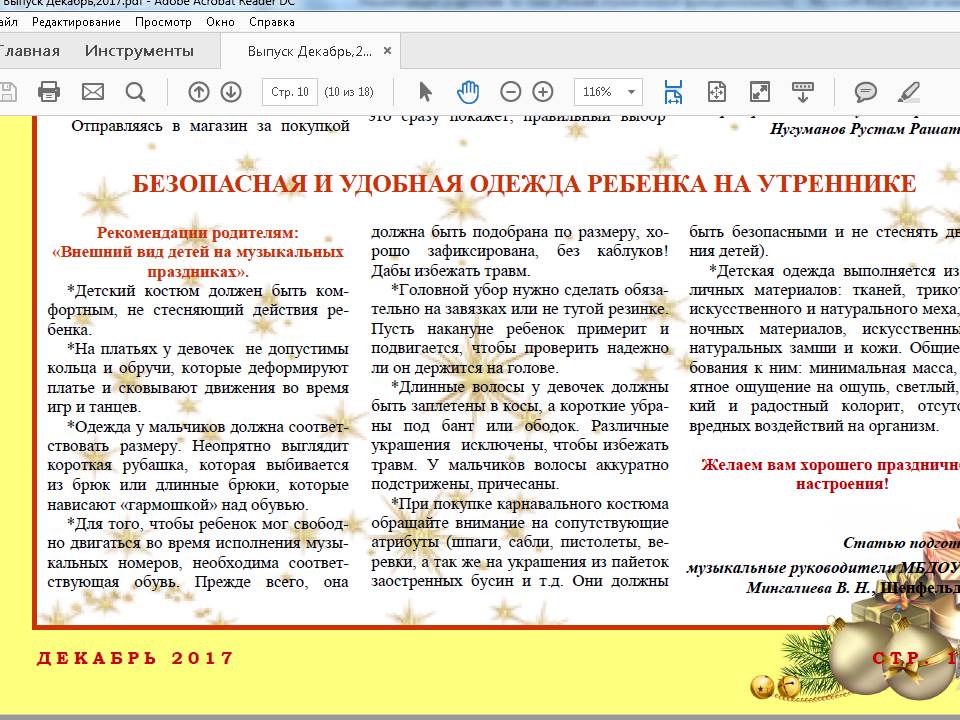Zoom out using the minus button
The height and width of the screenshot is (720, 960).
[x=511, y=92]
